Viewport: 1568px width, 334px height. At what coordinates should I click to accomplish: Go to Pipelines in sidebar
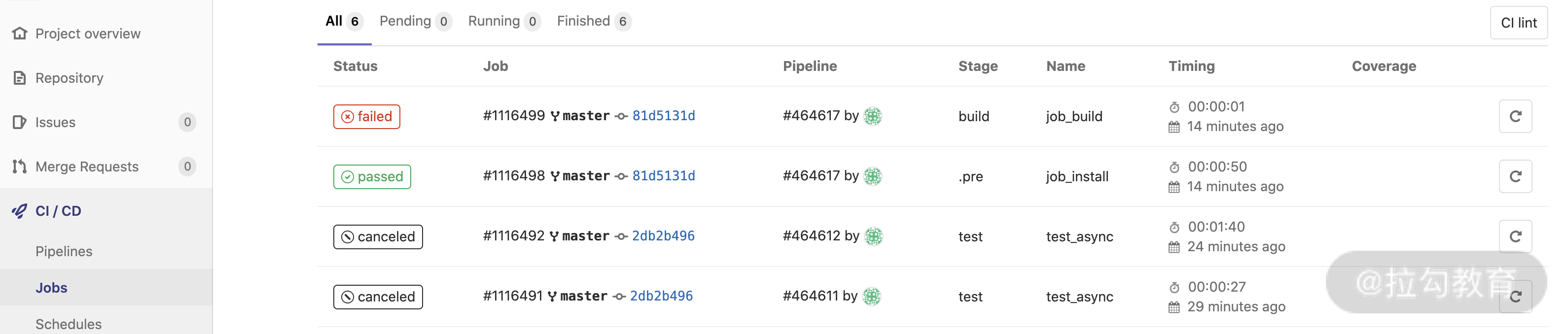pyautogui.click(x=64, y=251)
